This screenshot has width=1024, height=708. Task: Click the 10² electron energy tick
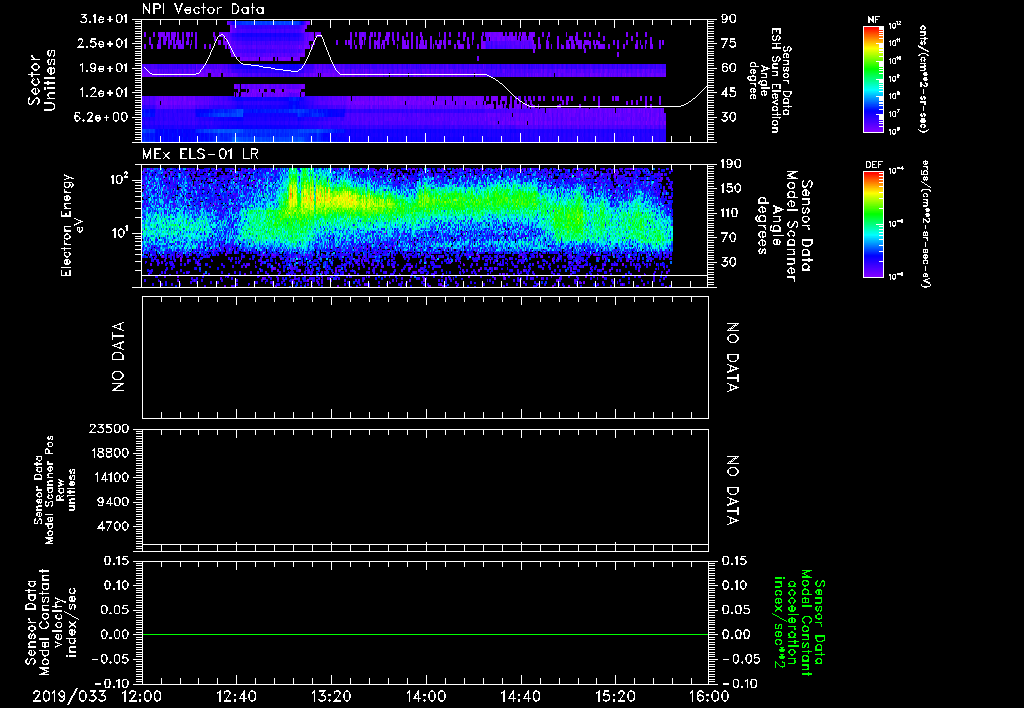[120, 179]
